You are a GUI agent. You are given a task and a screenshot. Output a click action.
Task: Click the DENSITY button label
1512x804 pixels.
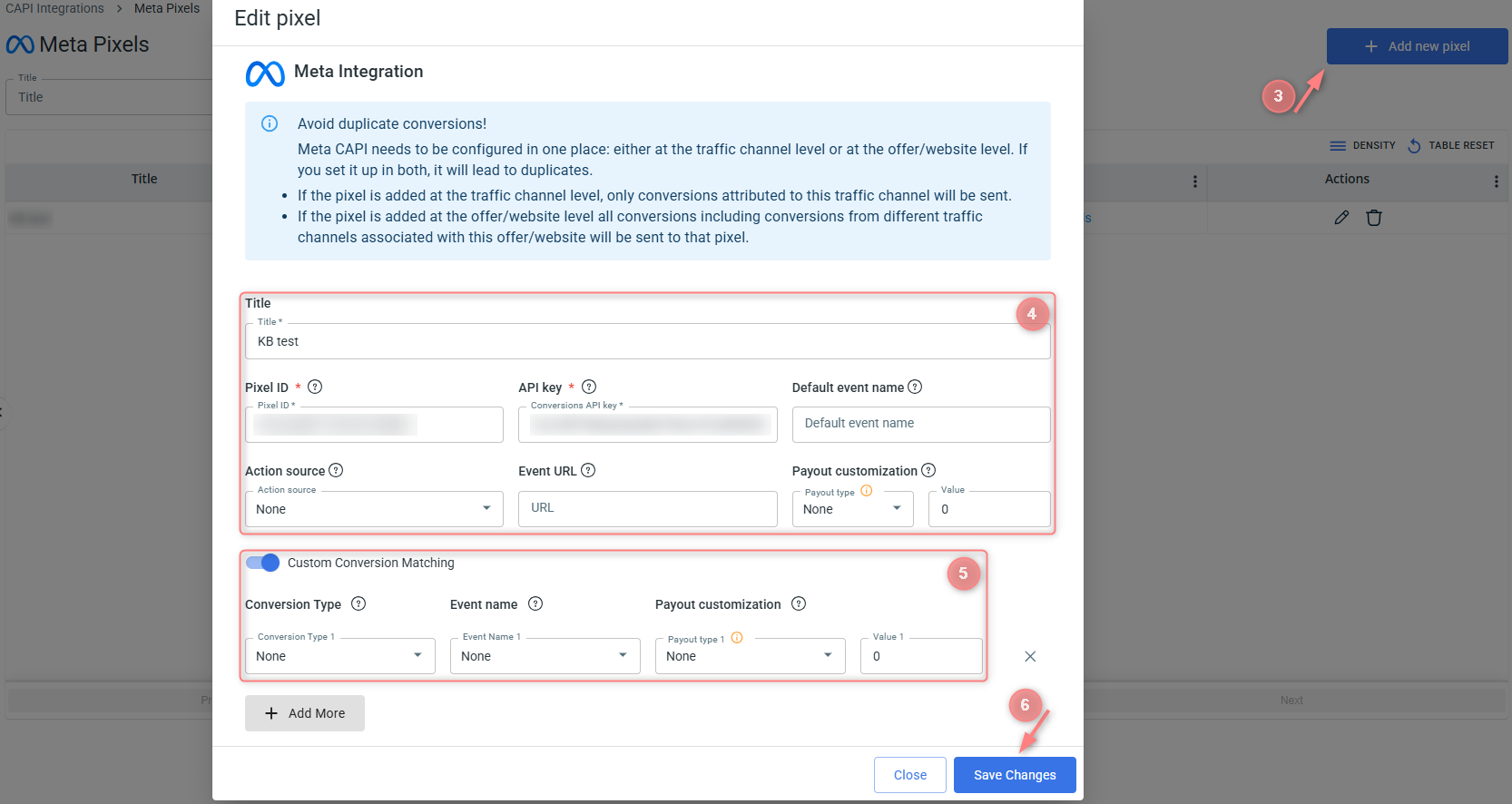[1374, 145]
